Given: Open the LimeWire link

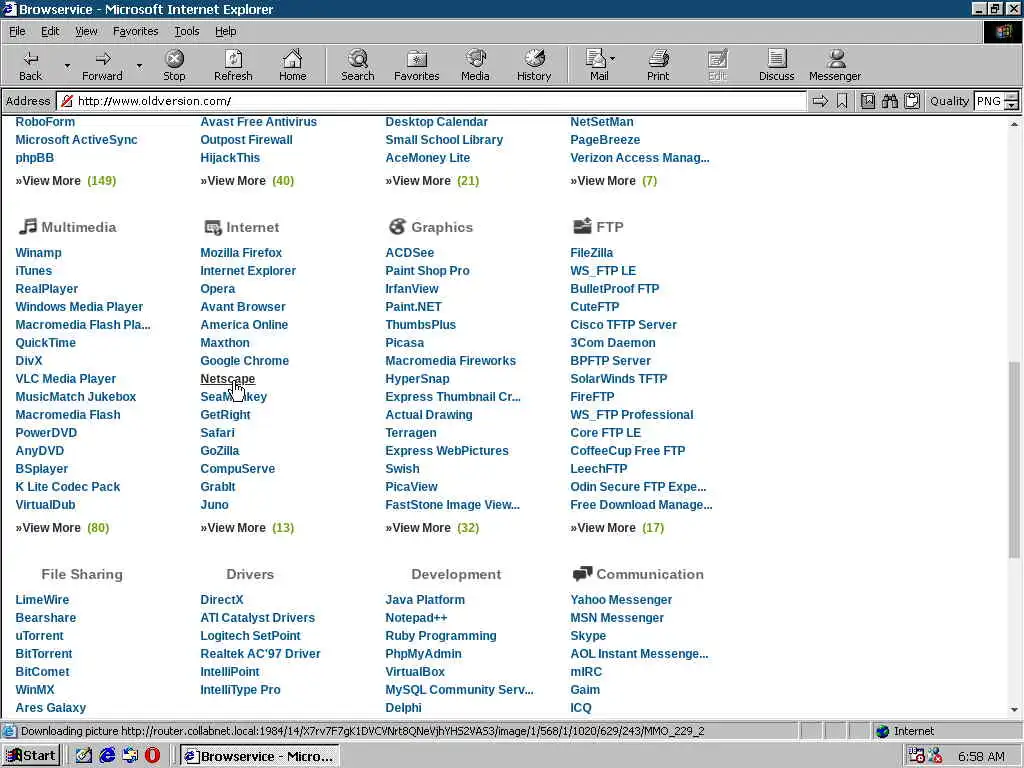Looking at the screenshot, I should tap(42, 600).
